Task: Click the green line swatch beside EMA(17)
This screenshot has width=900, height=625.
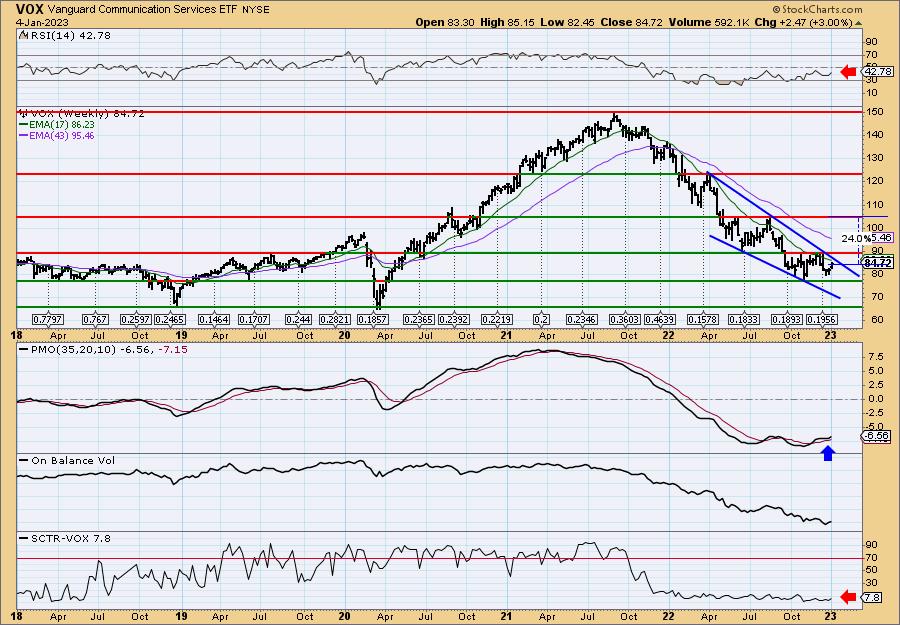Action: coord(25,125)
